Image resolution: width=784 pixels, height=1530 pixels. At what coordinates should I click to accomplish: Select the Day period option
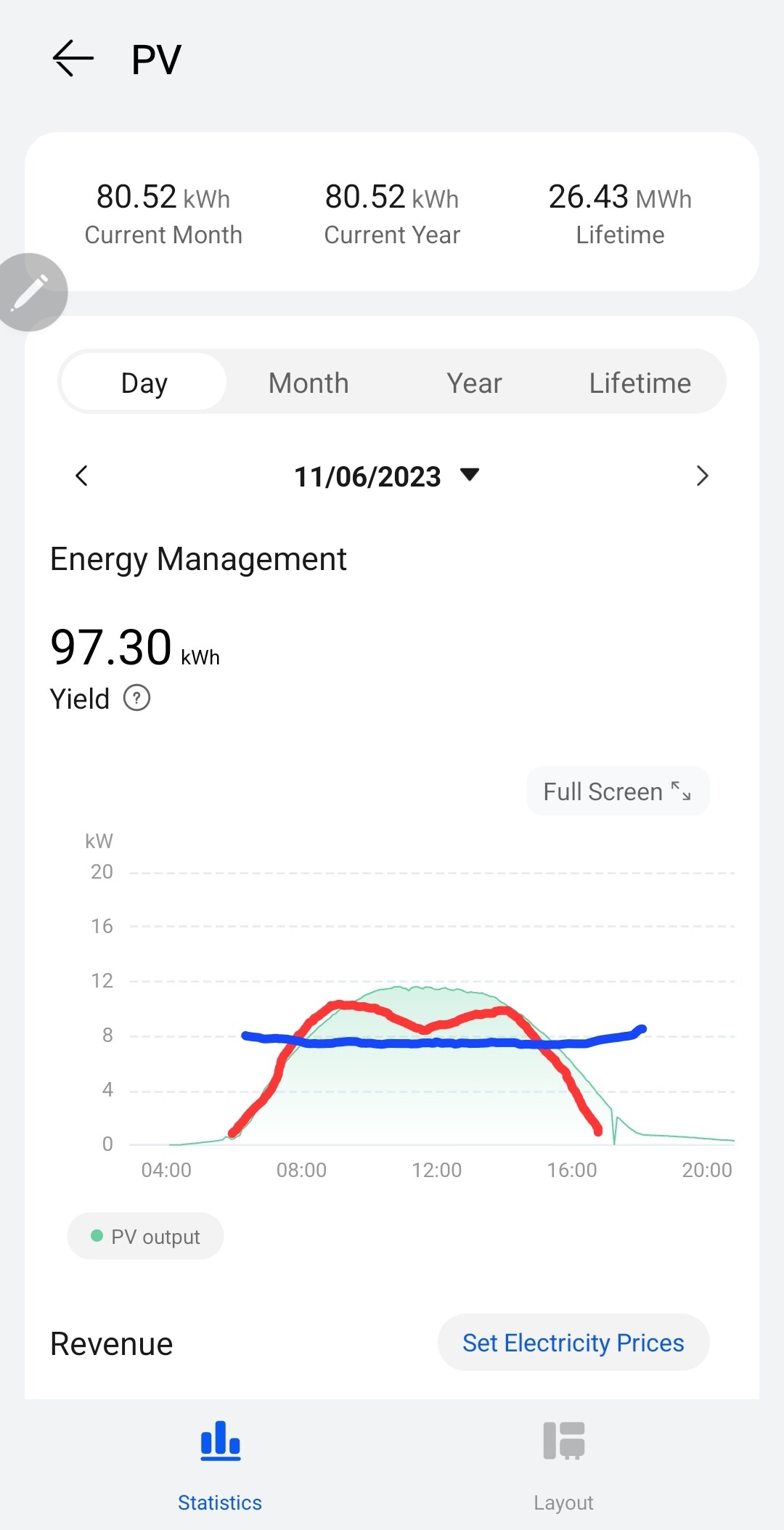pos(144,383)
